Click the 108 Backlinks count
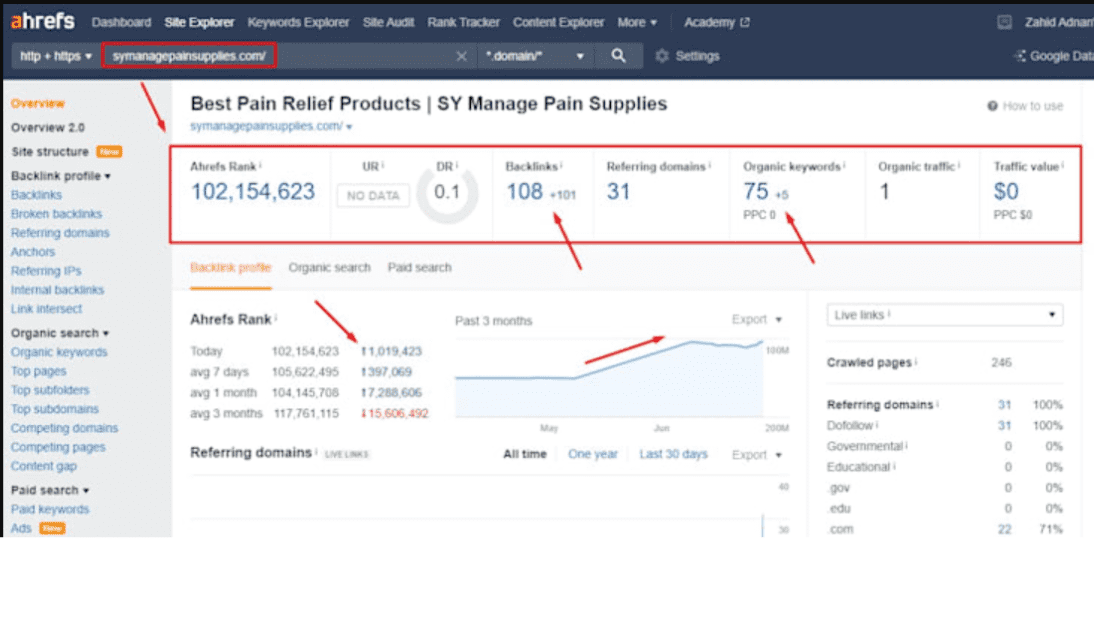The height and width of the screenshot is (625, 1094). pyautogui.click(x=524, y=191)
